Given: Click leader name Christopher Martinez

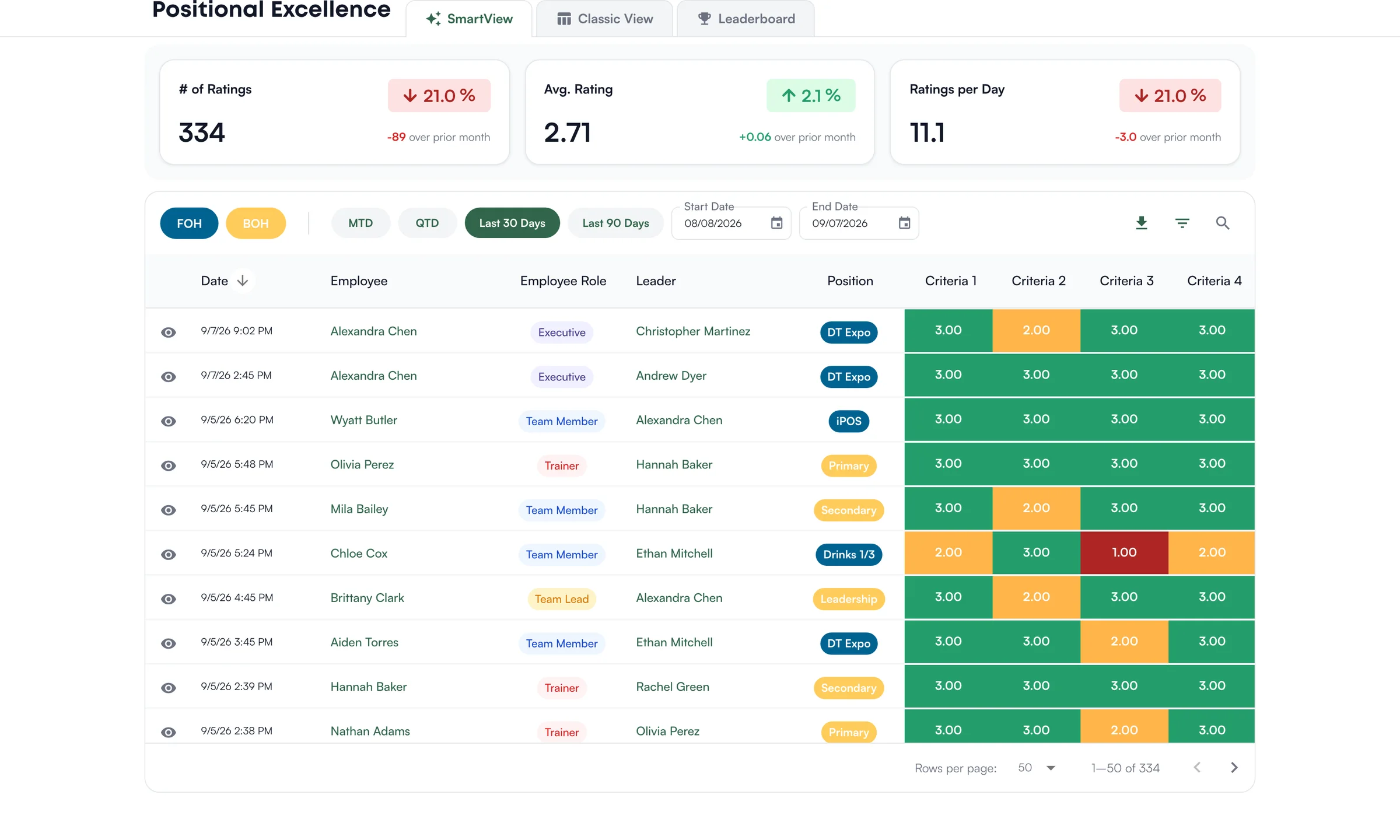Looking at the screenshot, I should coord(693,331).
